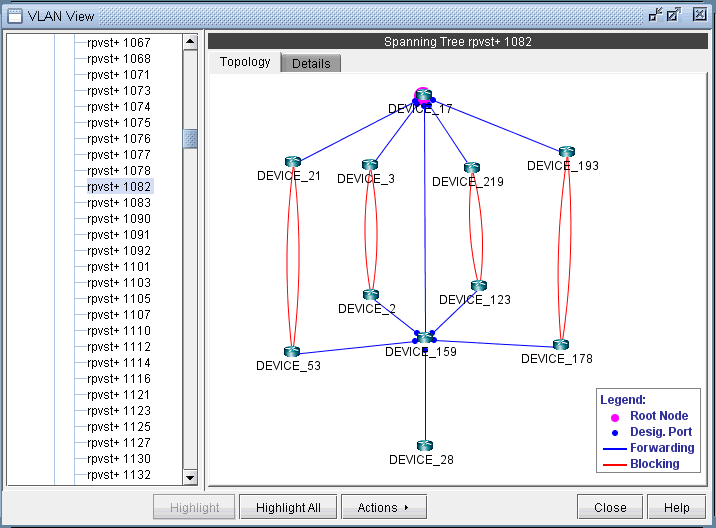
Task: Select rpvst+ 1101 in the list
Action: [x=118, y=267]
